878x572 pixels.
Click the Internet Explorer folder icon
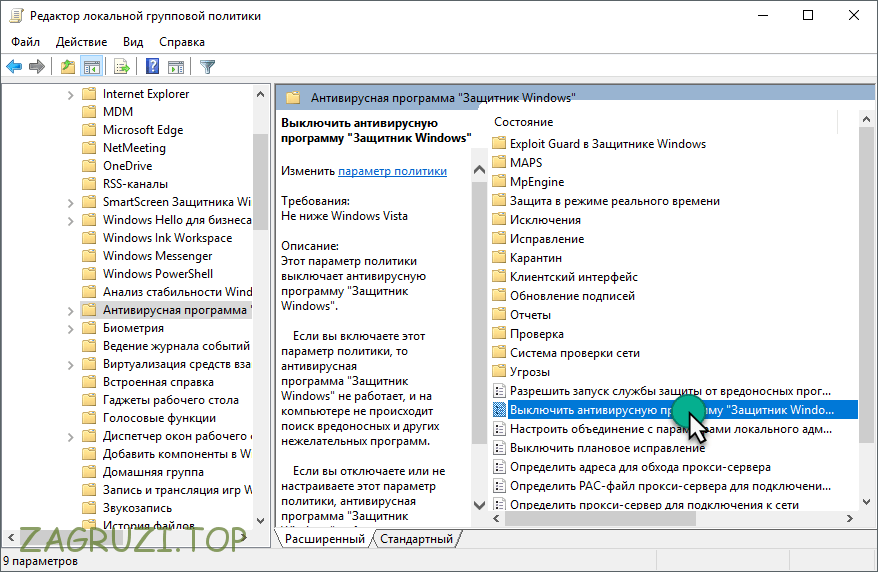[x=89, y=94]
